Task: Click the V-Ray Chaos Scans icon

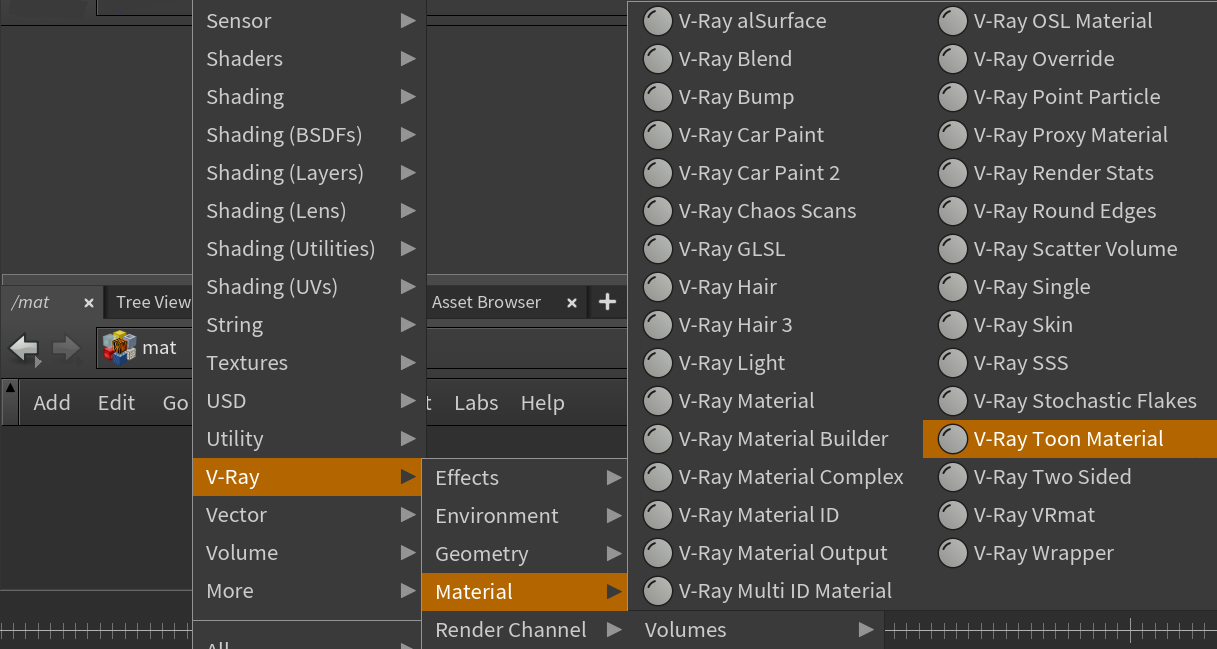Action: click(657, 211)
